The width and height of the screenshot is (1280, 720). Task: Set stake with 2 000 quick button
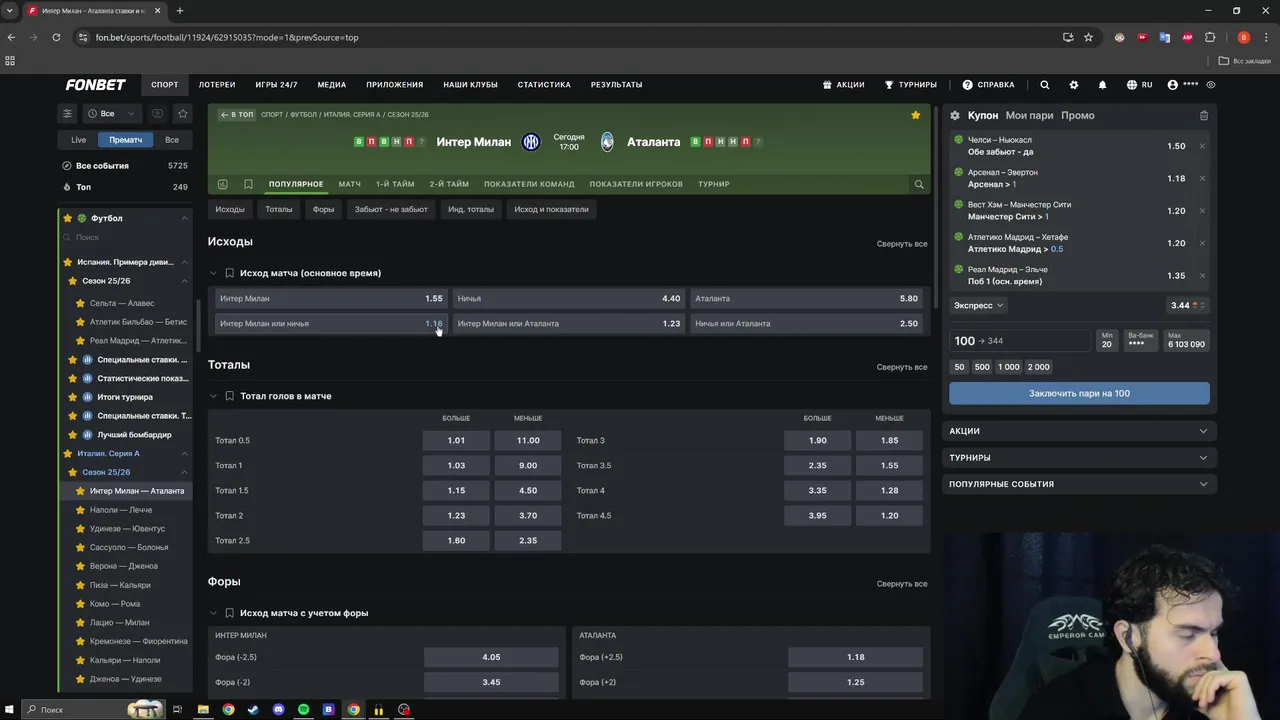1038,367
